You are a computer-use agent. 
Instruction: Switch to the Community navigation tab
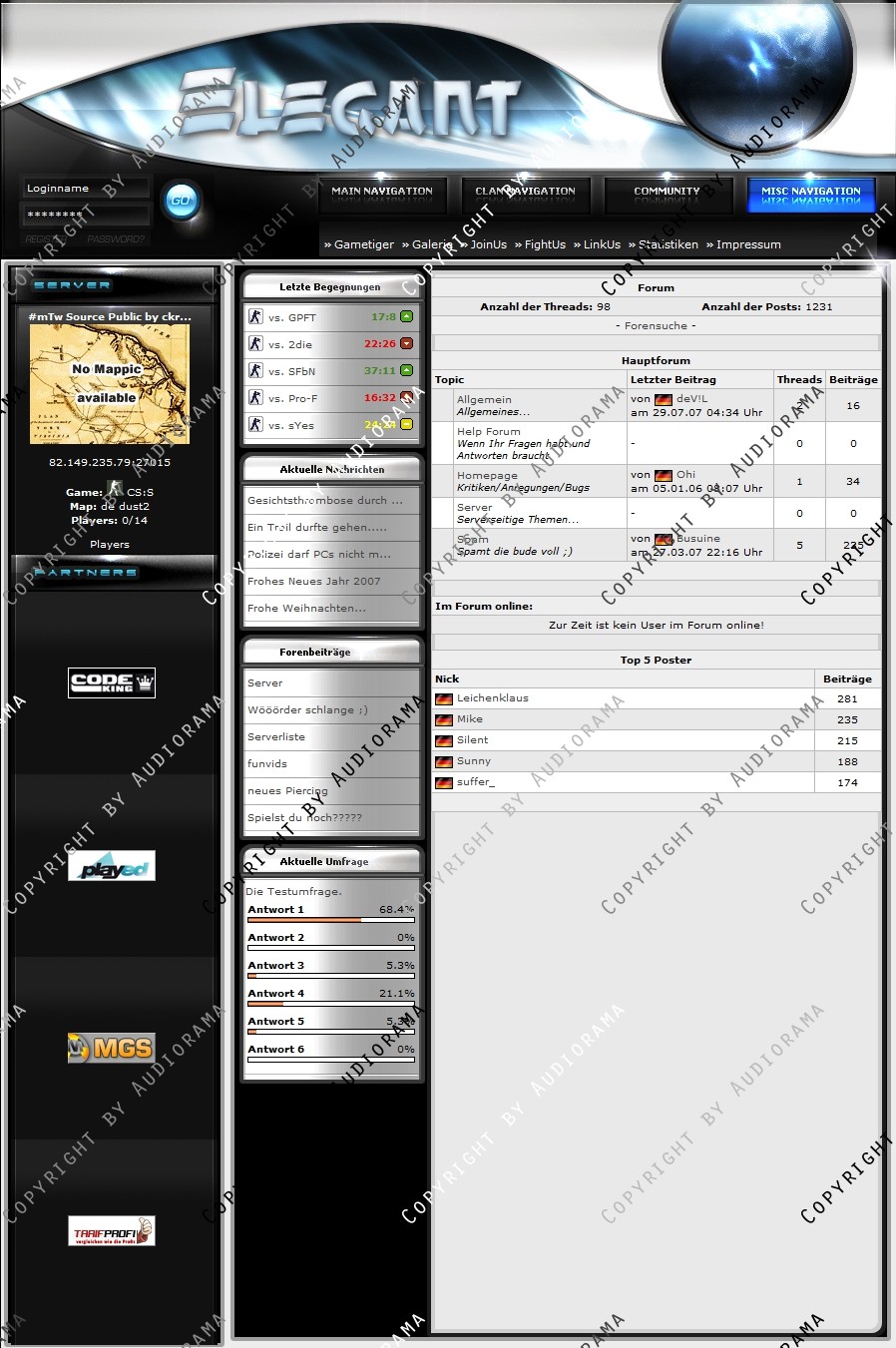(667, 193)
